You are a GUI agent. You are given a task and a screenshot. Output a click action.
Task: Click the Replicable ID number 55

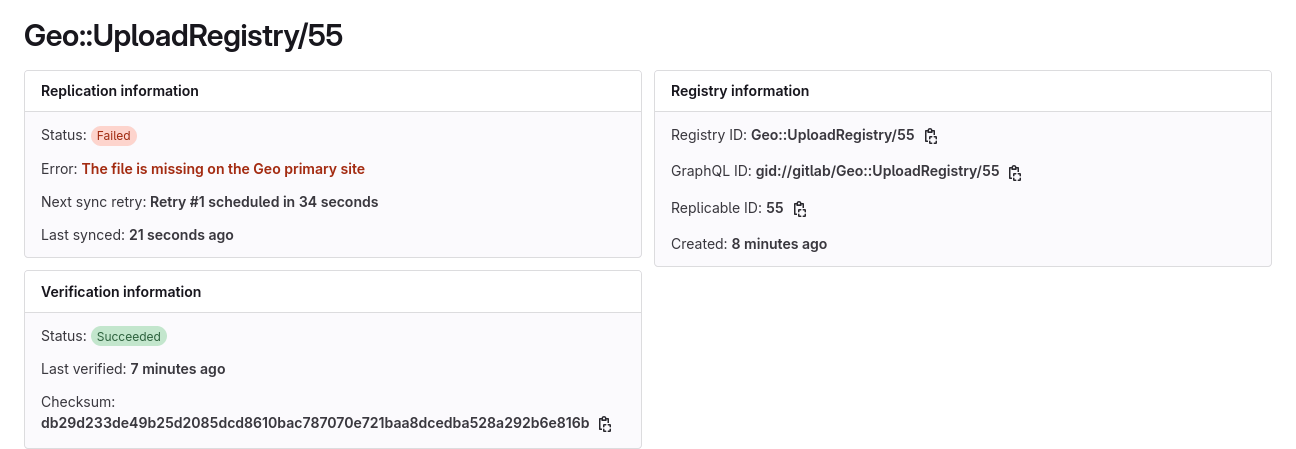point(775,208)
